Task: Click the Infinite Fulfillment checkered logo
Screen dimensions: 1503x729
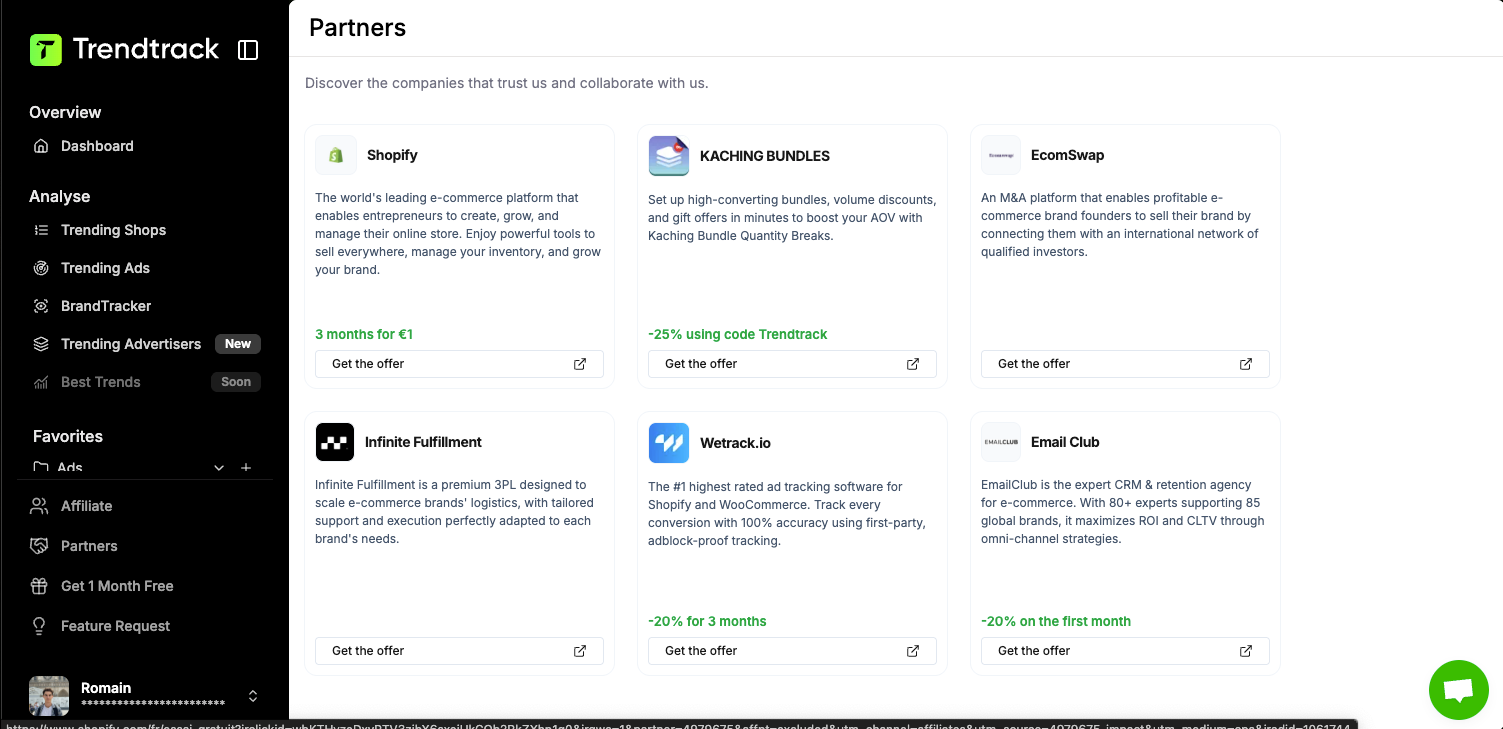Action: pos(335,442)
